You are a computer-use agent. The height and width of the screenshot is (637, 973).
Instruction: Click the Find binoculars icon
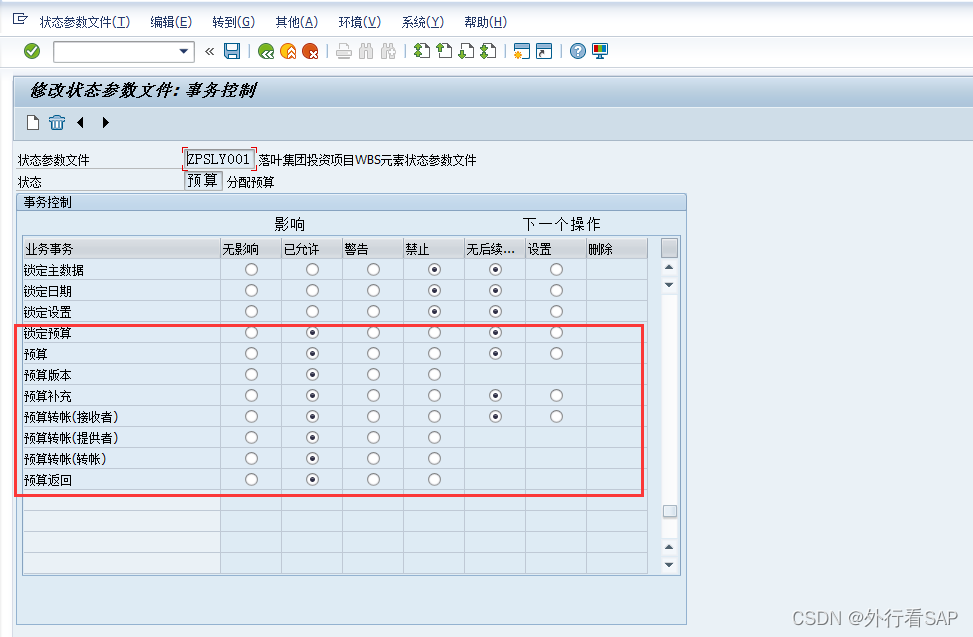(366, 51)
